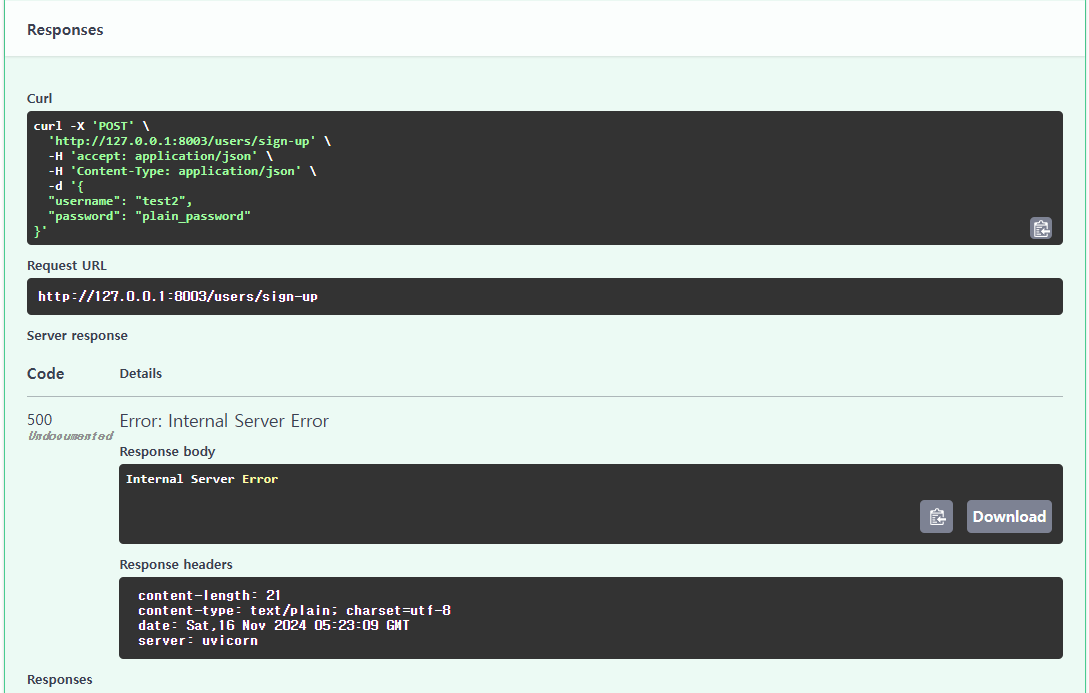
Task: Copy the curl command to clipboard
Action: click(1040, 228)
